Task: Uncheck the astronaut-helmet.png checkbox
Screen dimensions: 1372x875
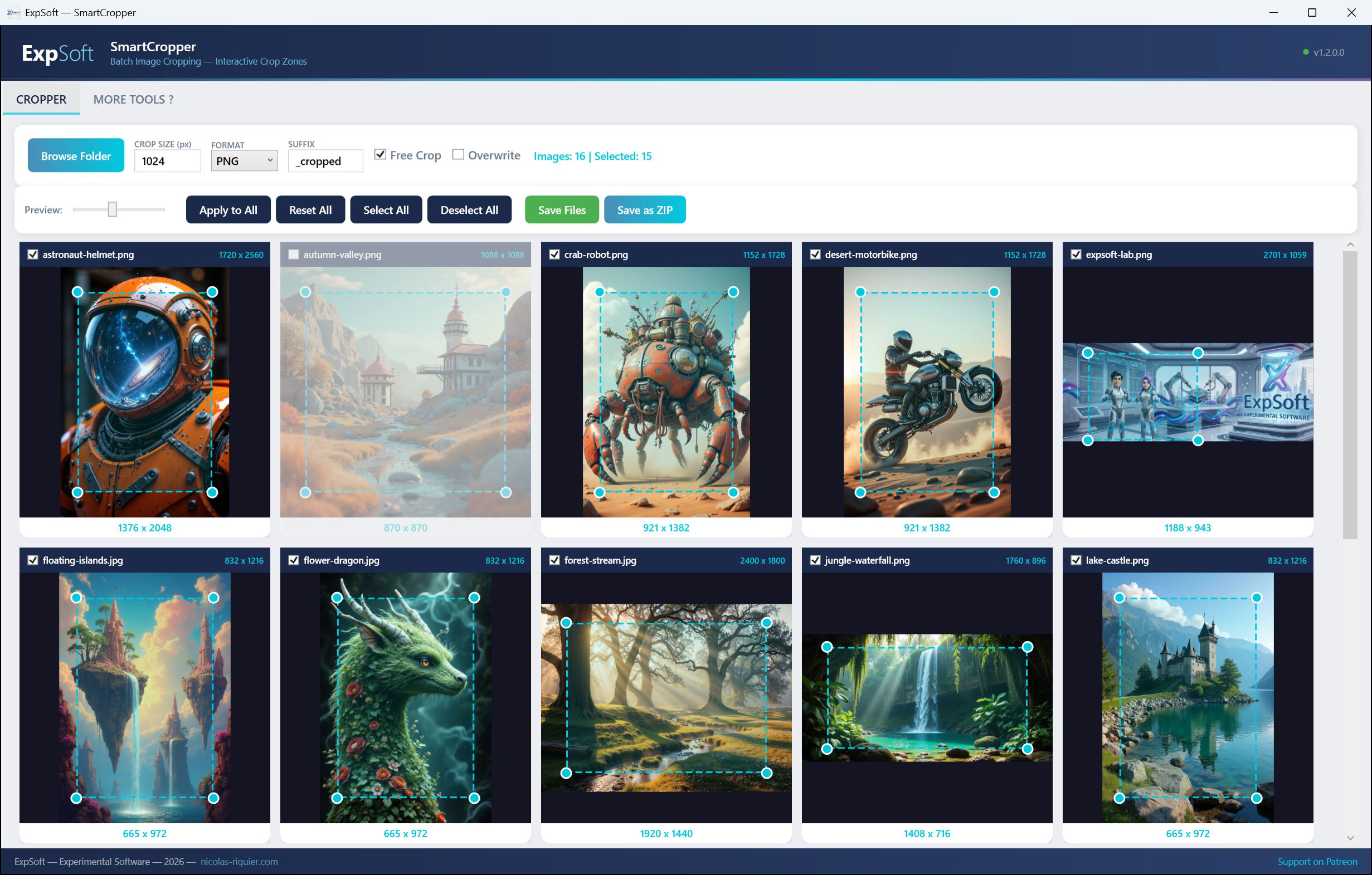Action: click(x=33, y=255)
